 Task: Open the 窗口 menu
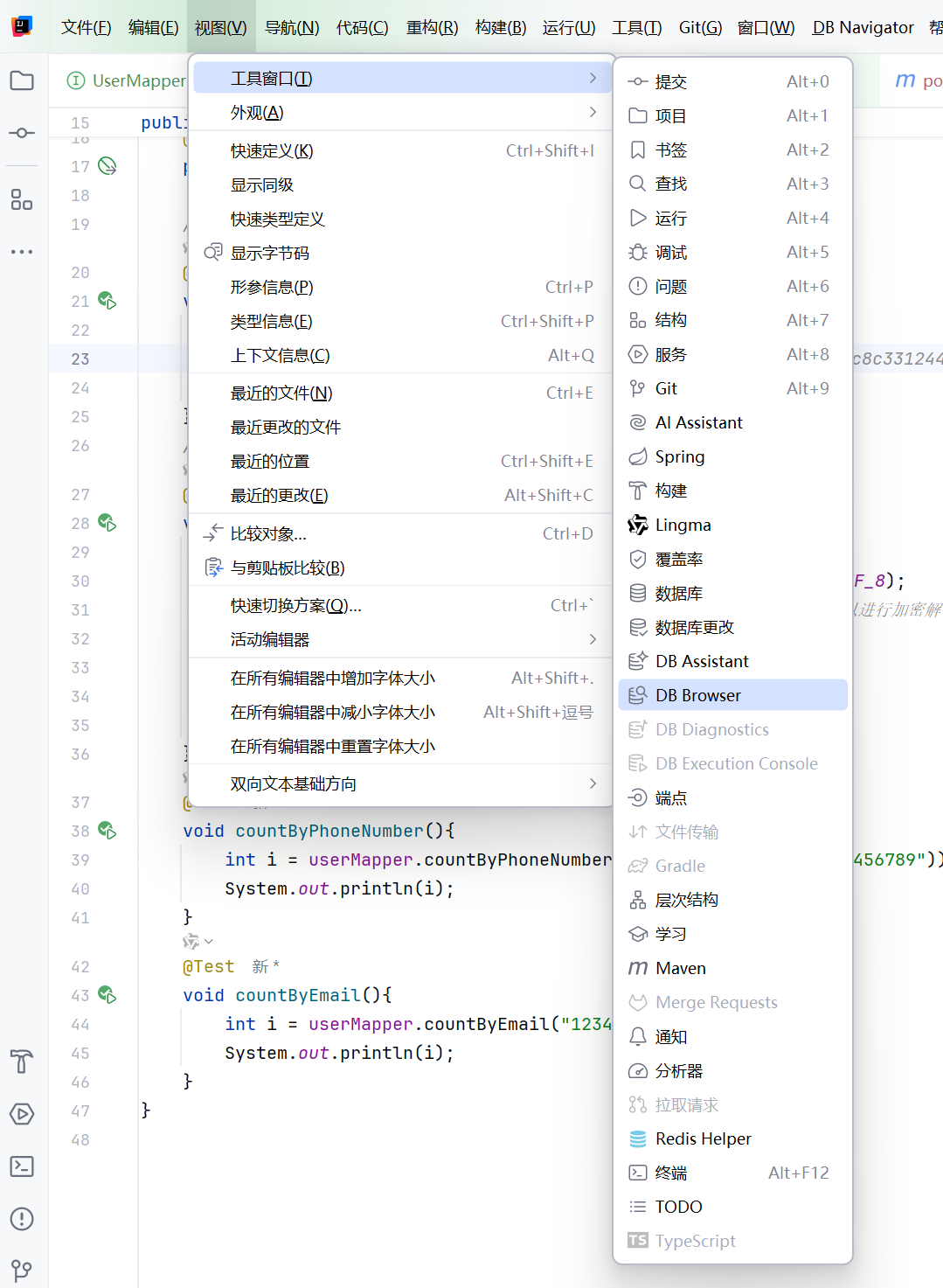click(766, 27)
